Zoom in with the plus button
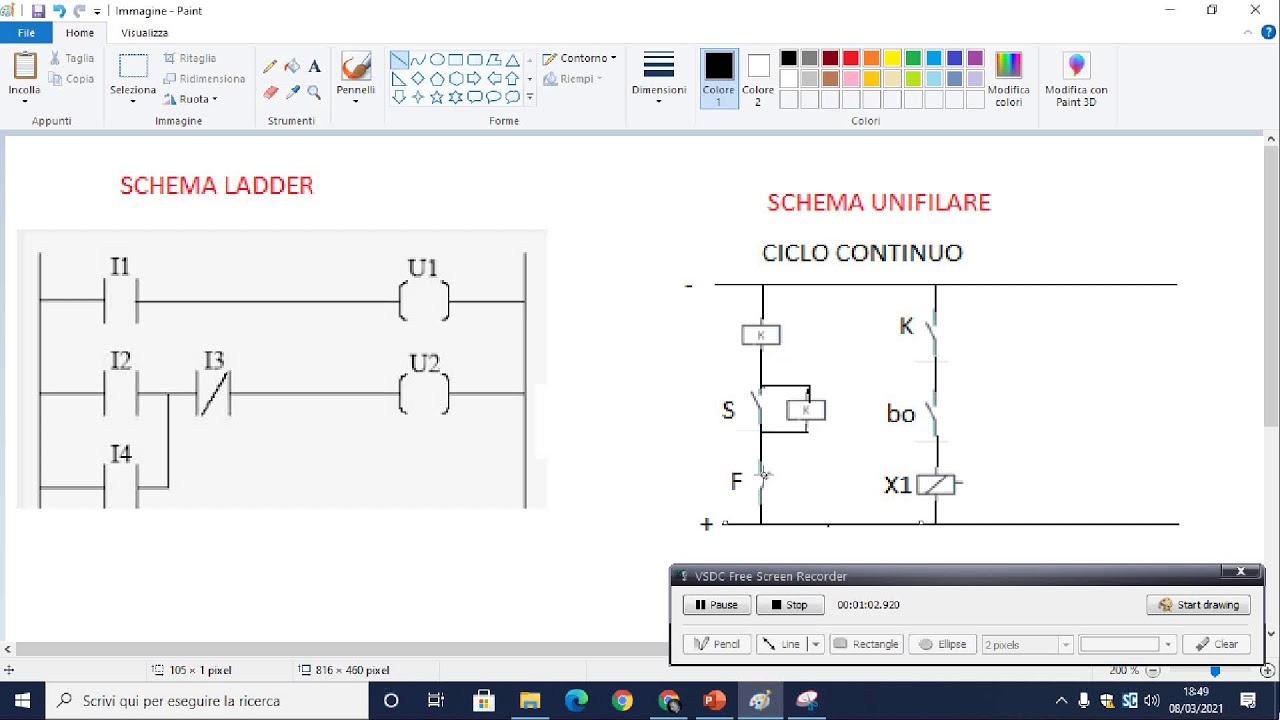The width and height of the screenshot is (1280, 720). pyautogui.click(x=1267, y=670)
